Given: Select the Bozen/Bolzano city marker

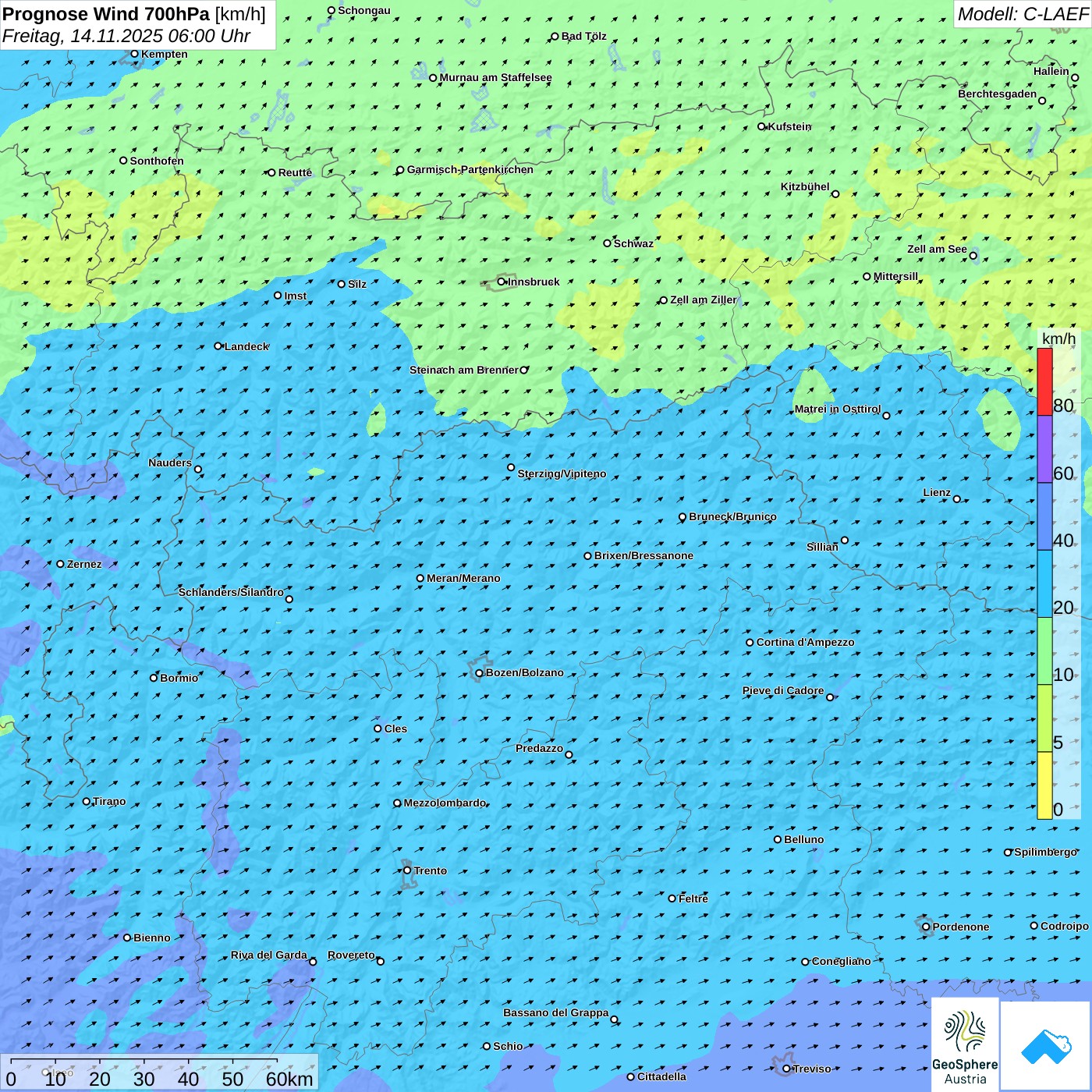Looking at the screenshot, I should pyautogui.click(x=479, y=673).
